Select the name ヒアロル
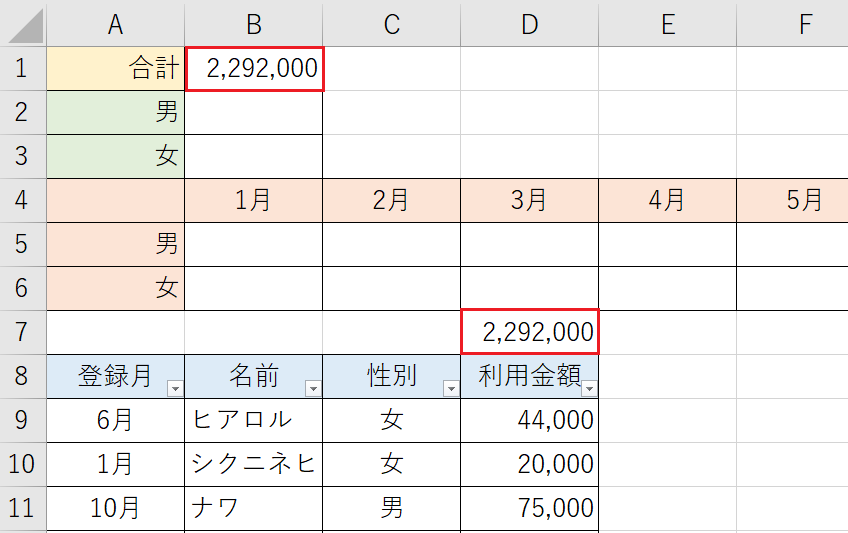Screen dimensions: 848x533 (254, 420)
